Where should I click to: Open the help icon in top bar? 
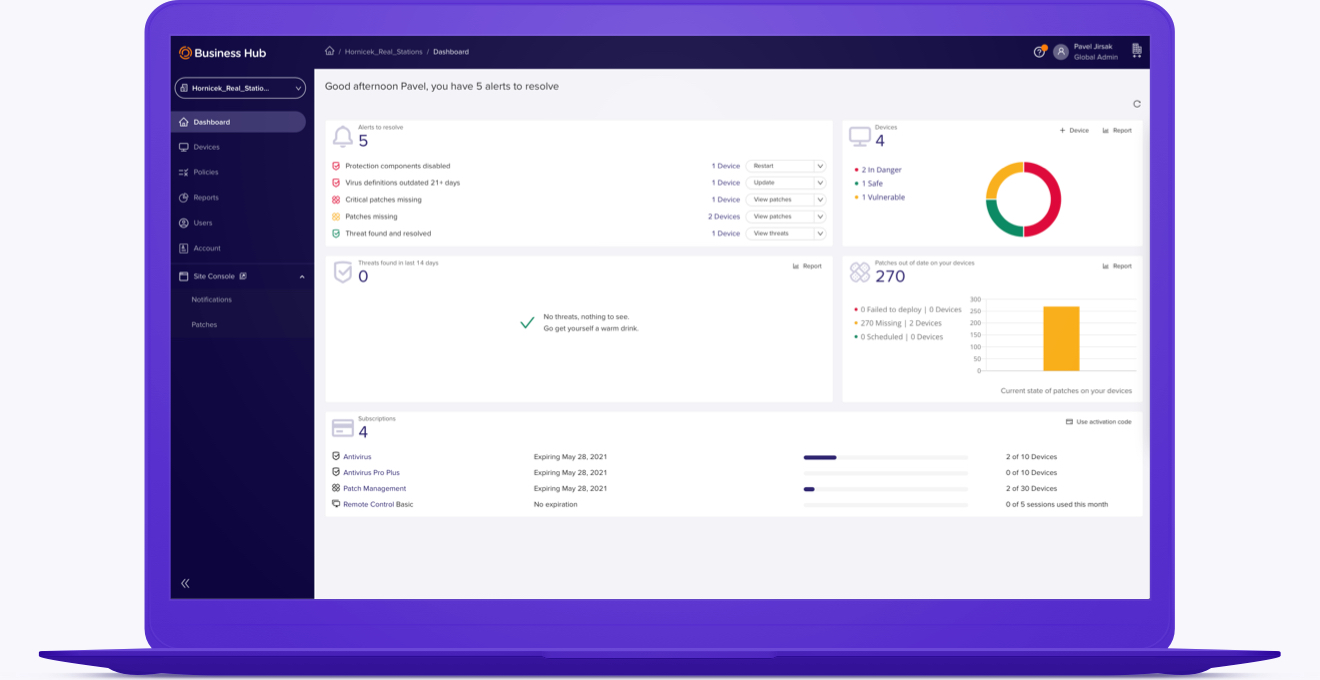pos(1039,52)
